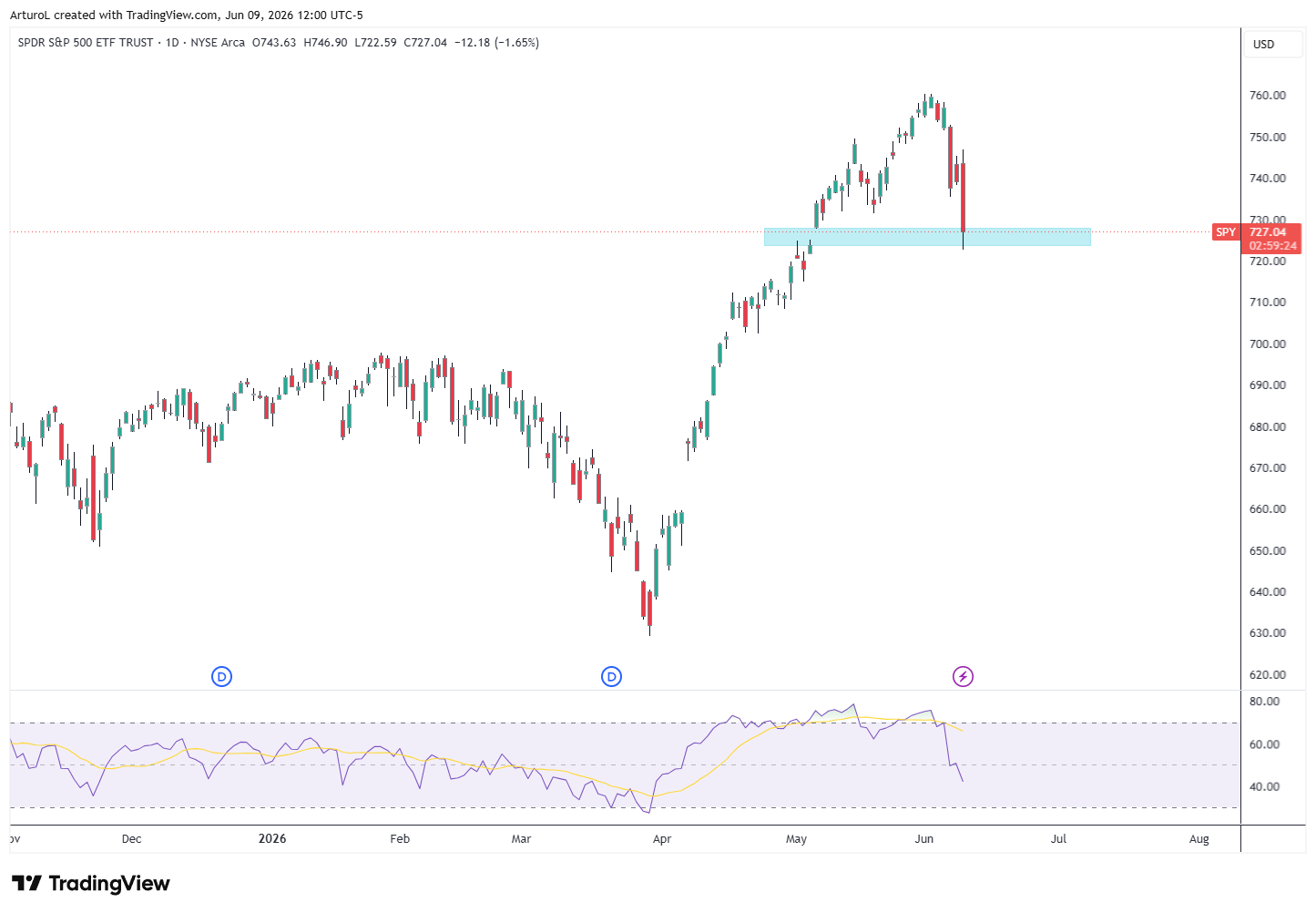
Task: Click the 720.00 price axis label
Action: (1268, 262)
